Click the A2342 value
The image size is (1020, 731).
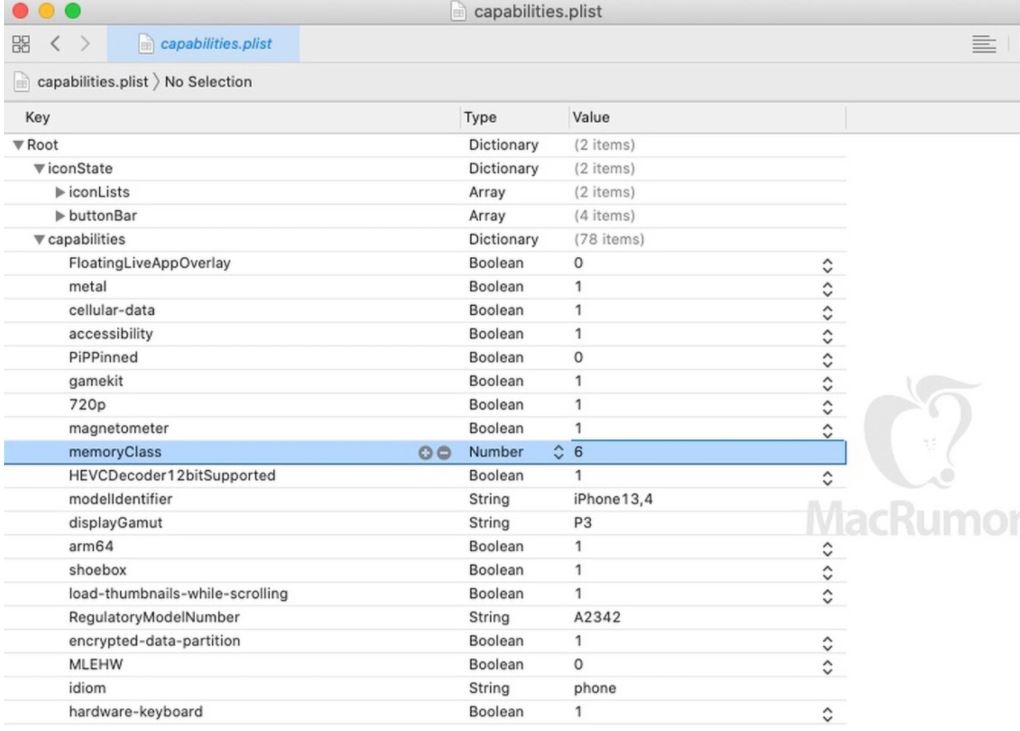pyautogui.click(x=597, y=617)
